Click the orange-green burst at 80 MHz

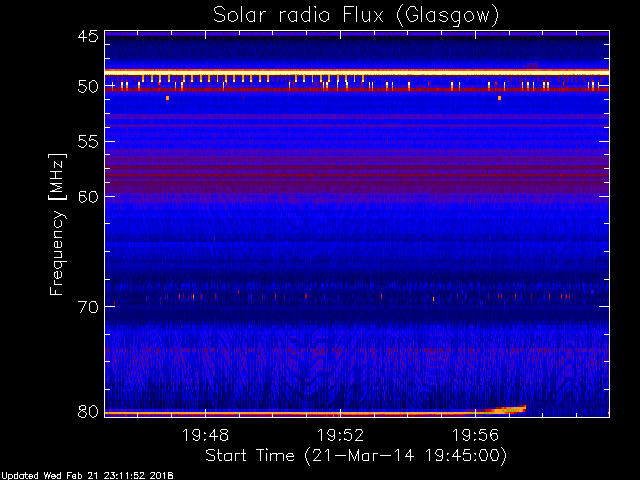[504, 409]
